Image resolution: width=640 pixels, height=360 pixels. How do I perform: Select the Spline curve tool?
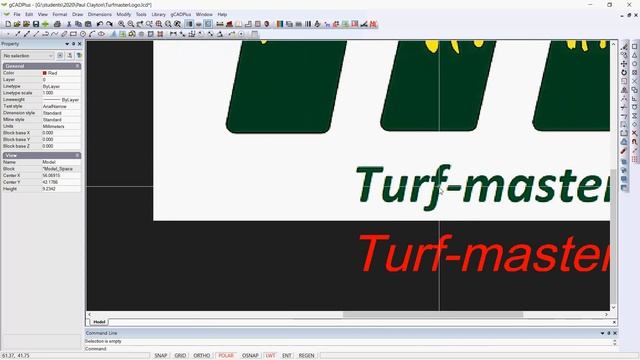[x=54, y=34]
